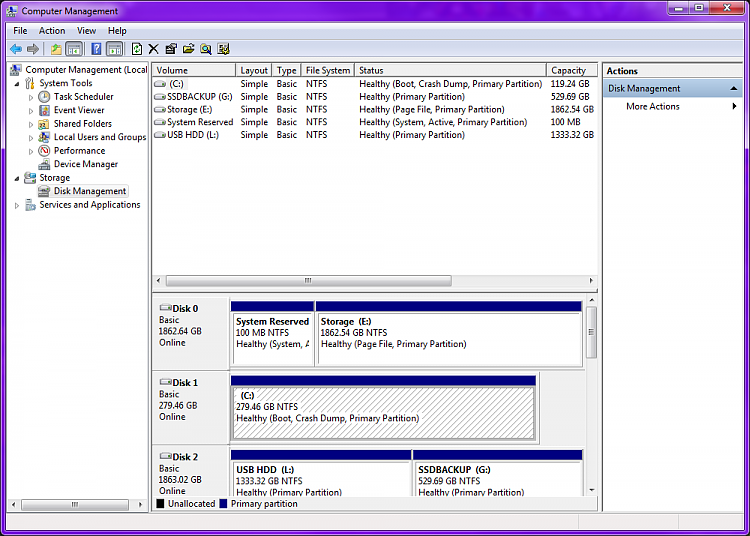Viewport: 750px width, 536px height.
Task: Sort by the Layout column header
Action: 254,70
